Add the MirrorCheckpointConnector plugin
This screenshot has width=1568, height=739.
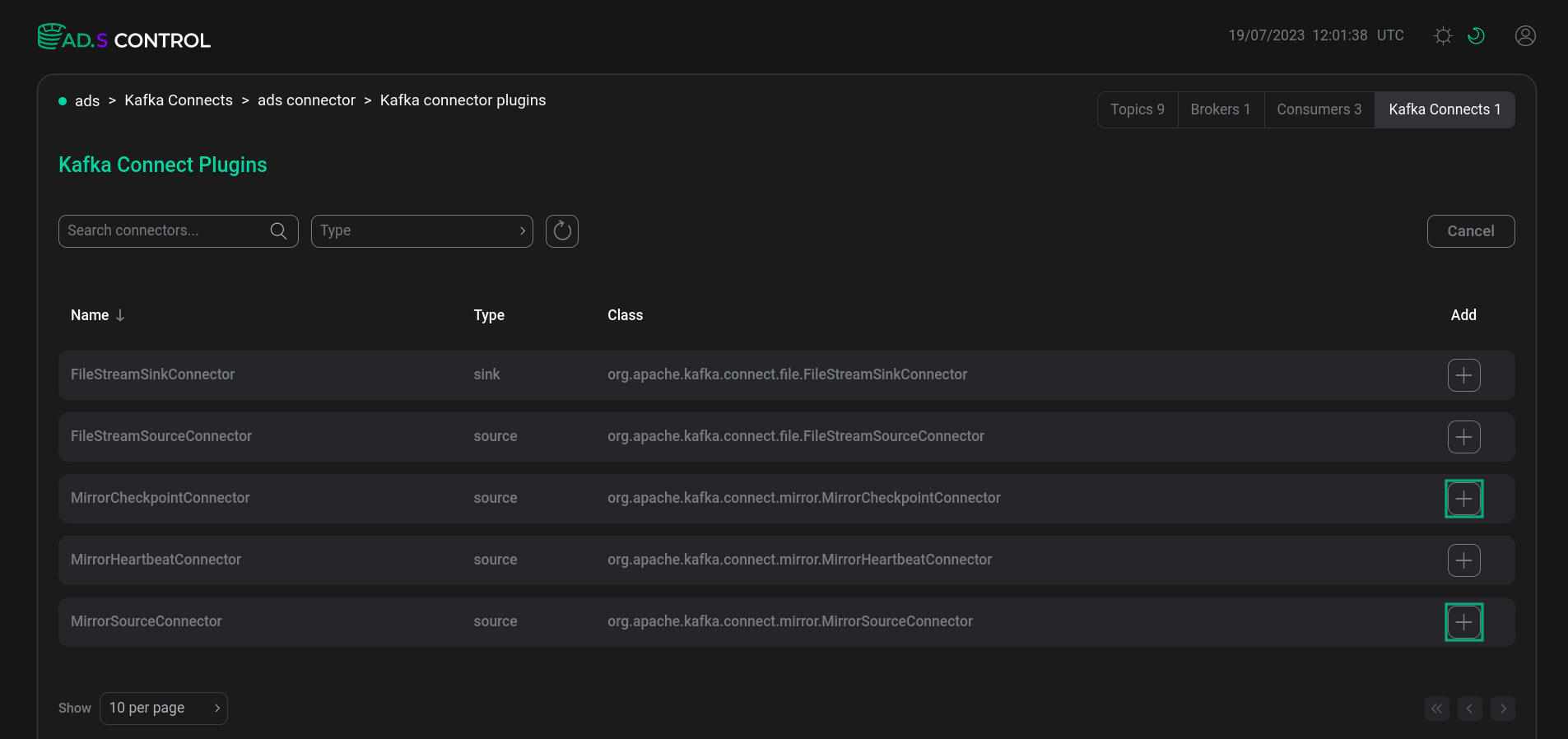click(1463, 499)
